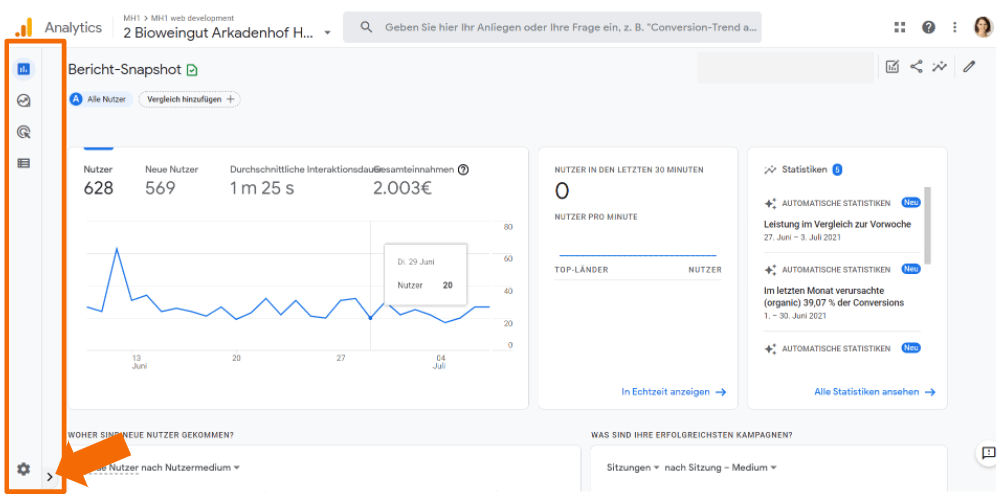This screenshot has width=1002, height=499.
Task: Expand the left navigation with chevron arrow
Action: tap(50, 478)
